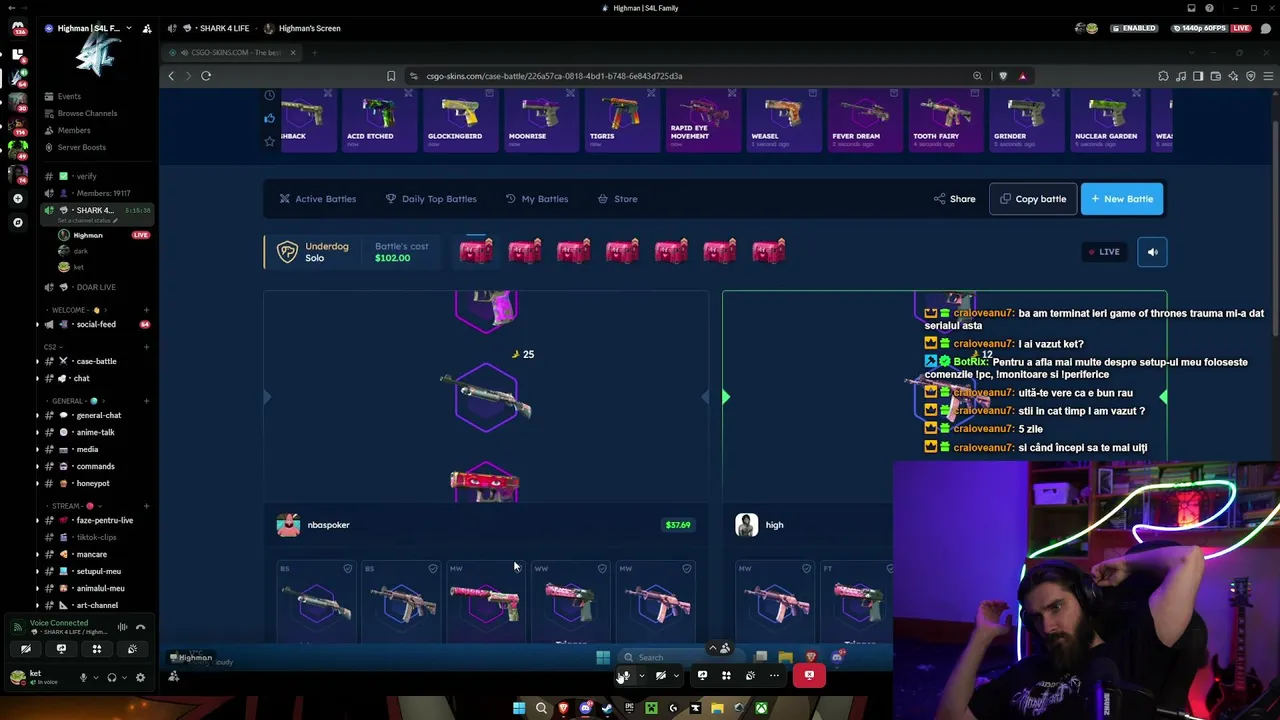
Task: Share the current battle
Action: (954, 199)
